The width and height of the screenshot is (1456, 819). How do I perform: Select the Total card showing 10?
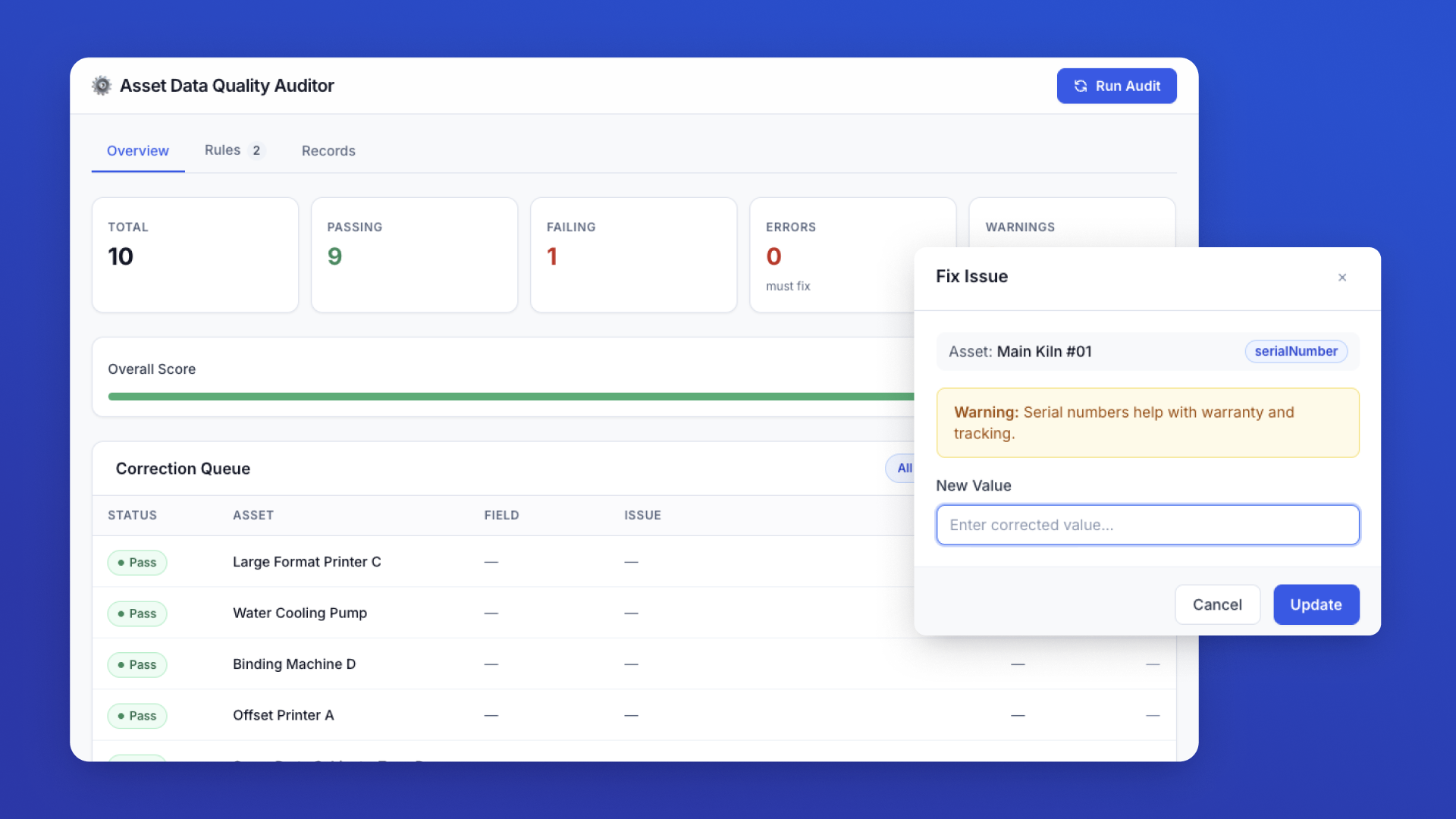(x=195, y=255)
